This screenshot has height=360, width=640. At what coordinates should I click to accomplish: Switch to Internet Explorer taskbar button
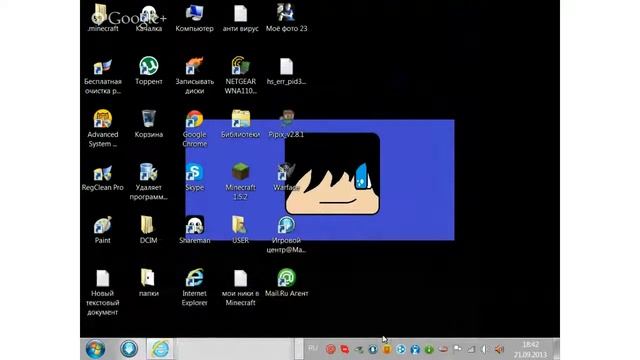(160, 349)
